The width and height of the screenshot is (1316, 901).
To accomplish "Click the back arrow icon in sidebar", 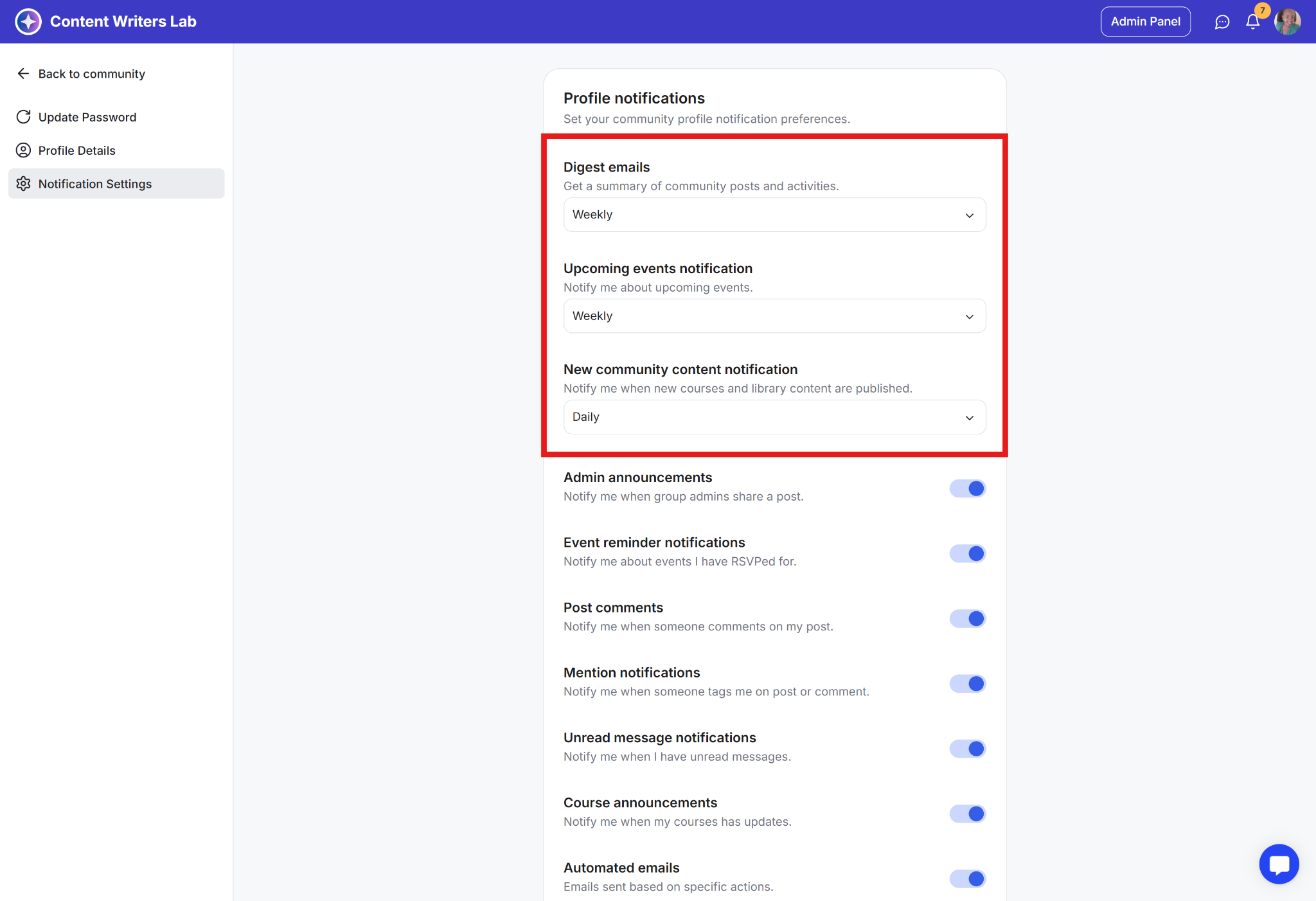I will (23, 74).
